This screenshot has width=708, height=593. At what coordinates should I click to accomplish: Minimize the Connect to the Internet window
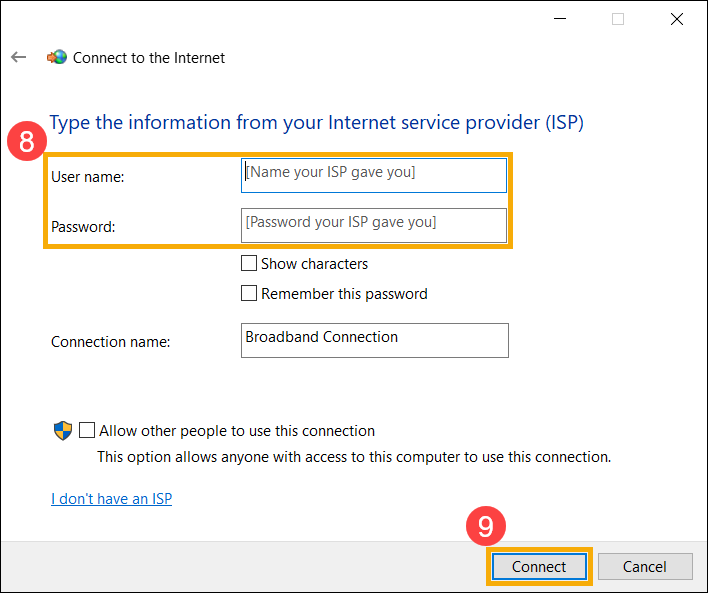click(560, 18)
